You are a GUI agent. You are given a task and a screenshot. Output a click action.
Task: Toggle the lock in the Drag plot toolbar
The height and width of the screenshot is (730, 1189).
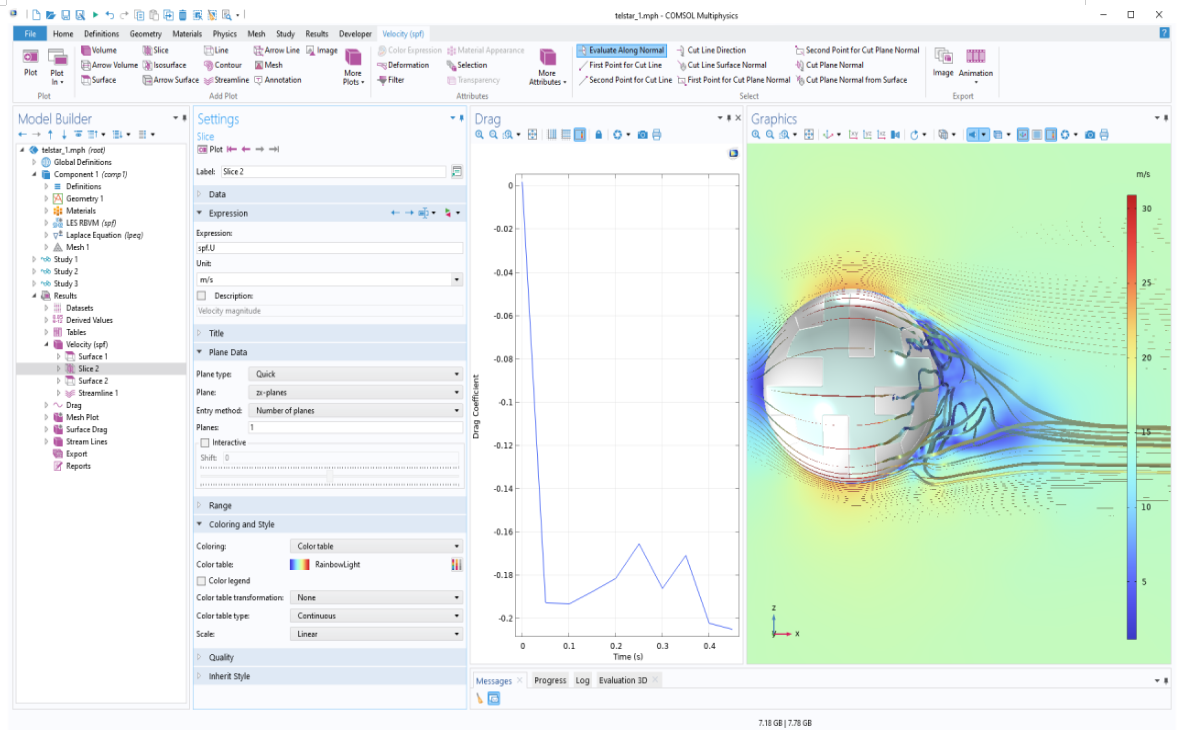pos(598,135)
